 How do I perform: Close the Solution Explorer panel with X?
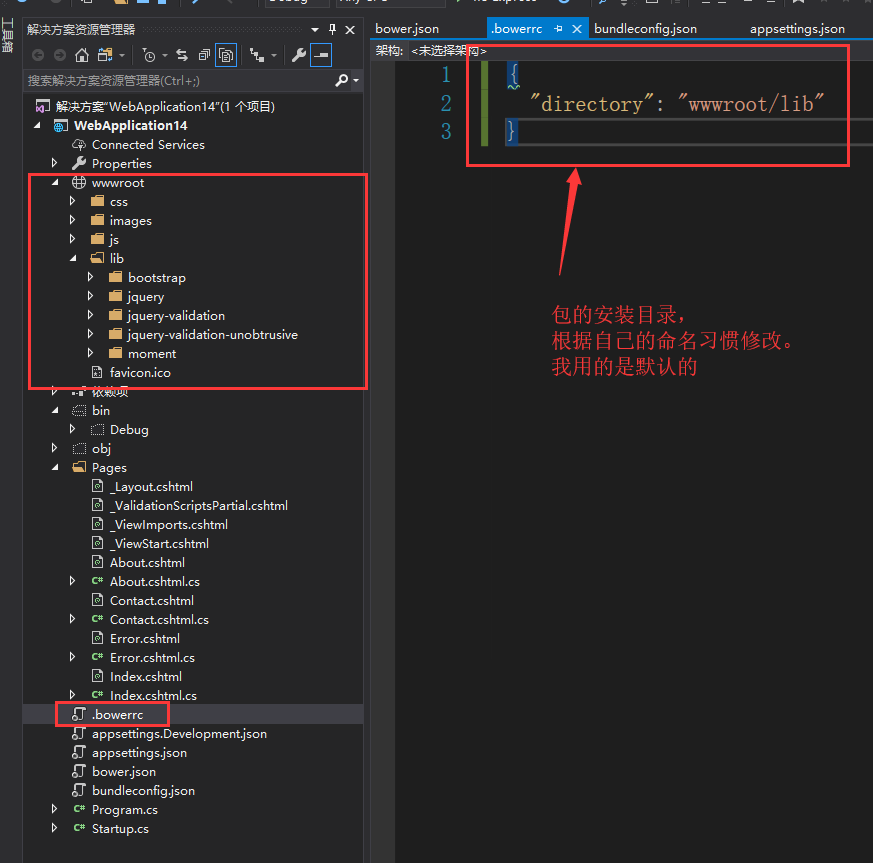point(350,30)
